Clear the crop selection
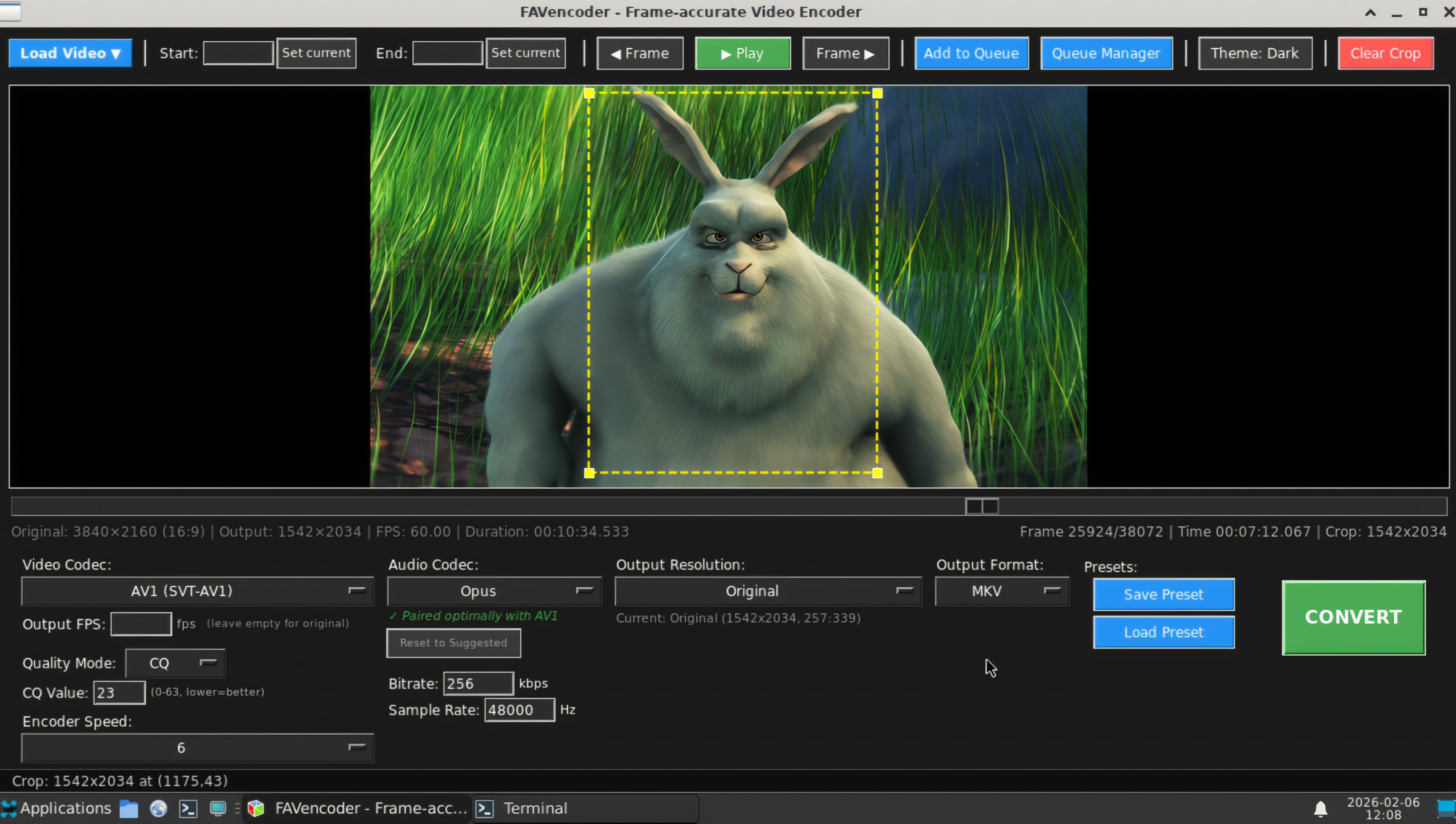Image resolution: width=1456 pixels, height=824 pixels. coord(1385,53)
